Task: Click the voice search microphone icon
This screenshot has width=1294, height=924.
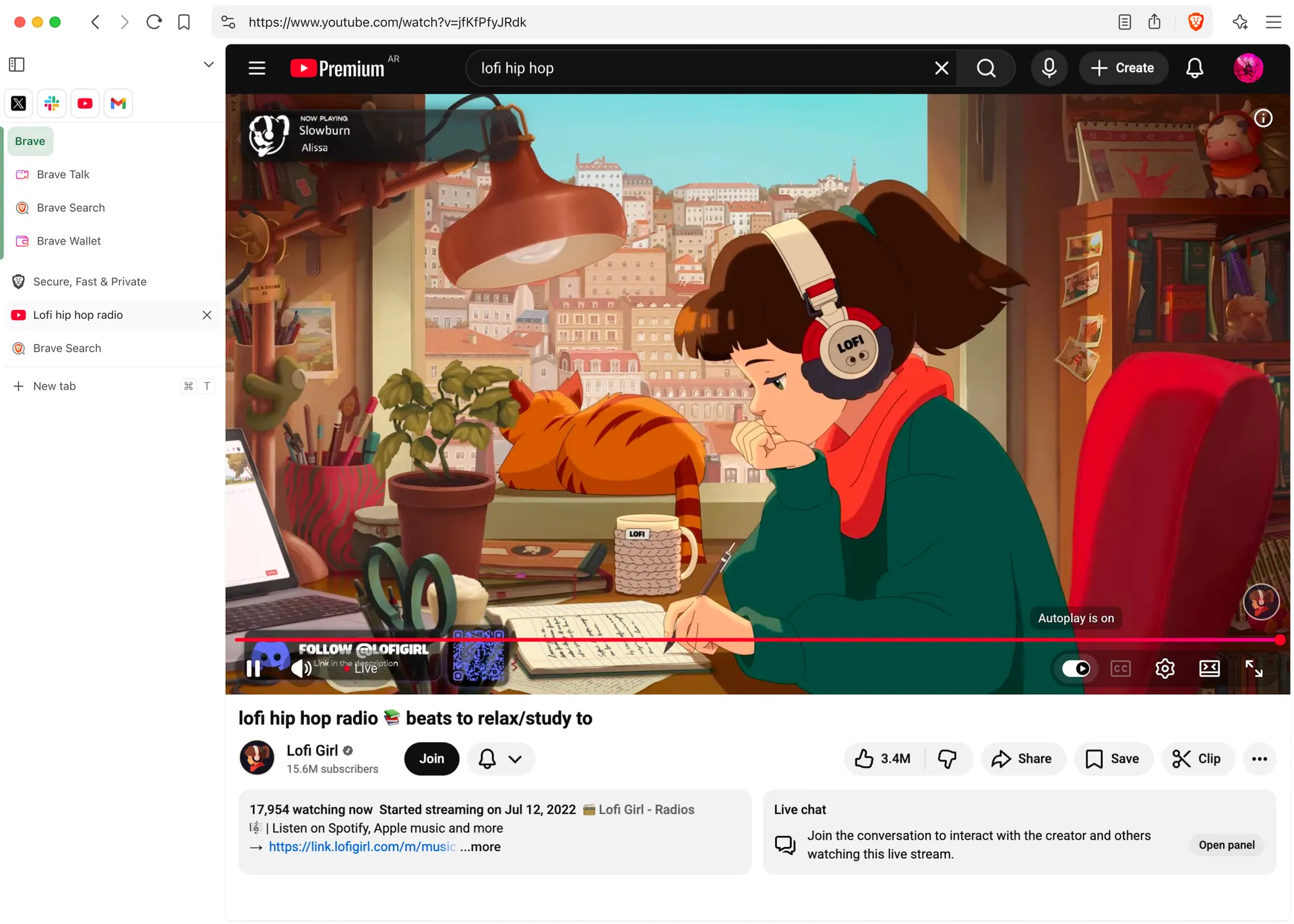Action: (x=1049, y=68)
